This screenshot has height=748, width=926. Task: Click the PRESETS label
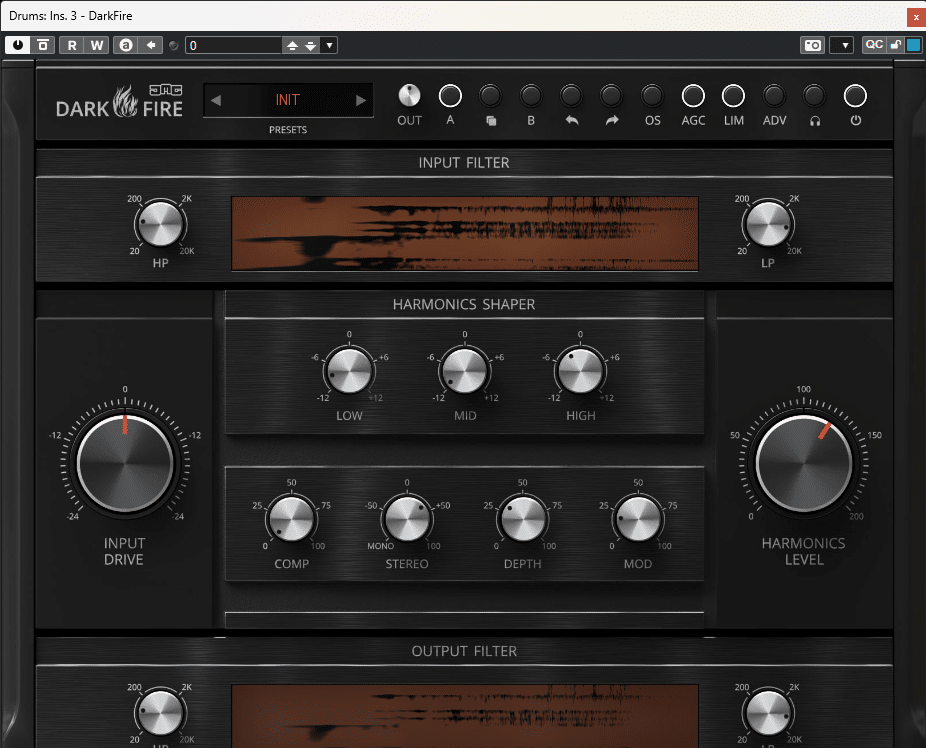coord(288,130)
